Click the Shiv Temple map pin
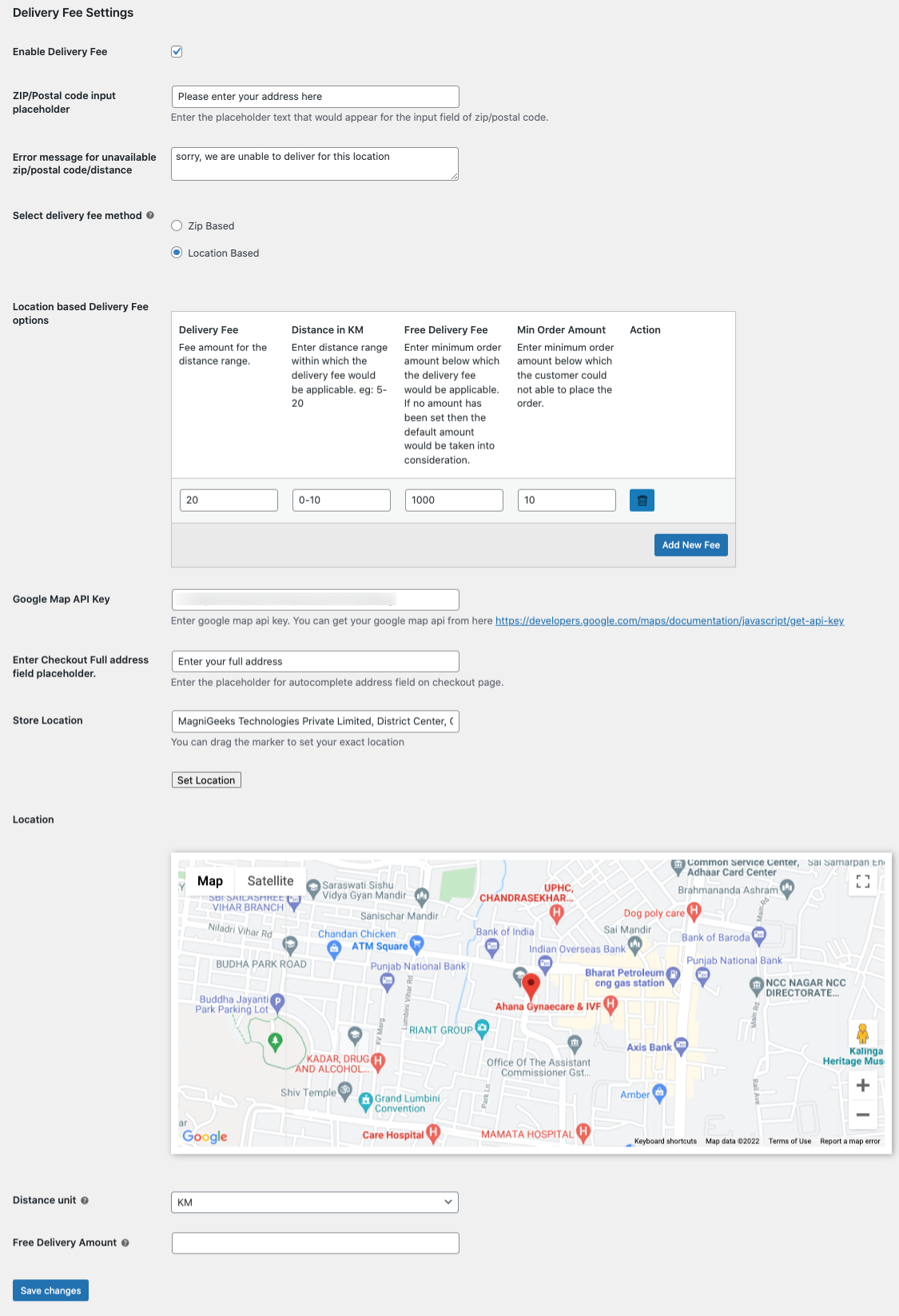 click(345, 1091)
